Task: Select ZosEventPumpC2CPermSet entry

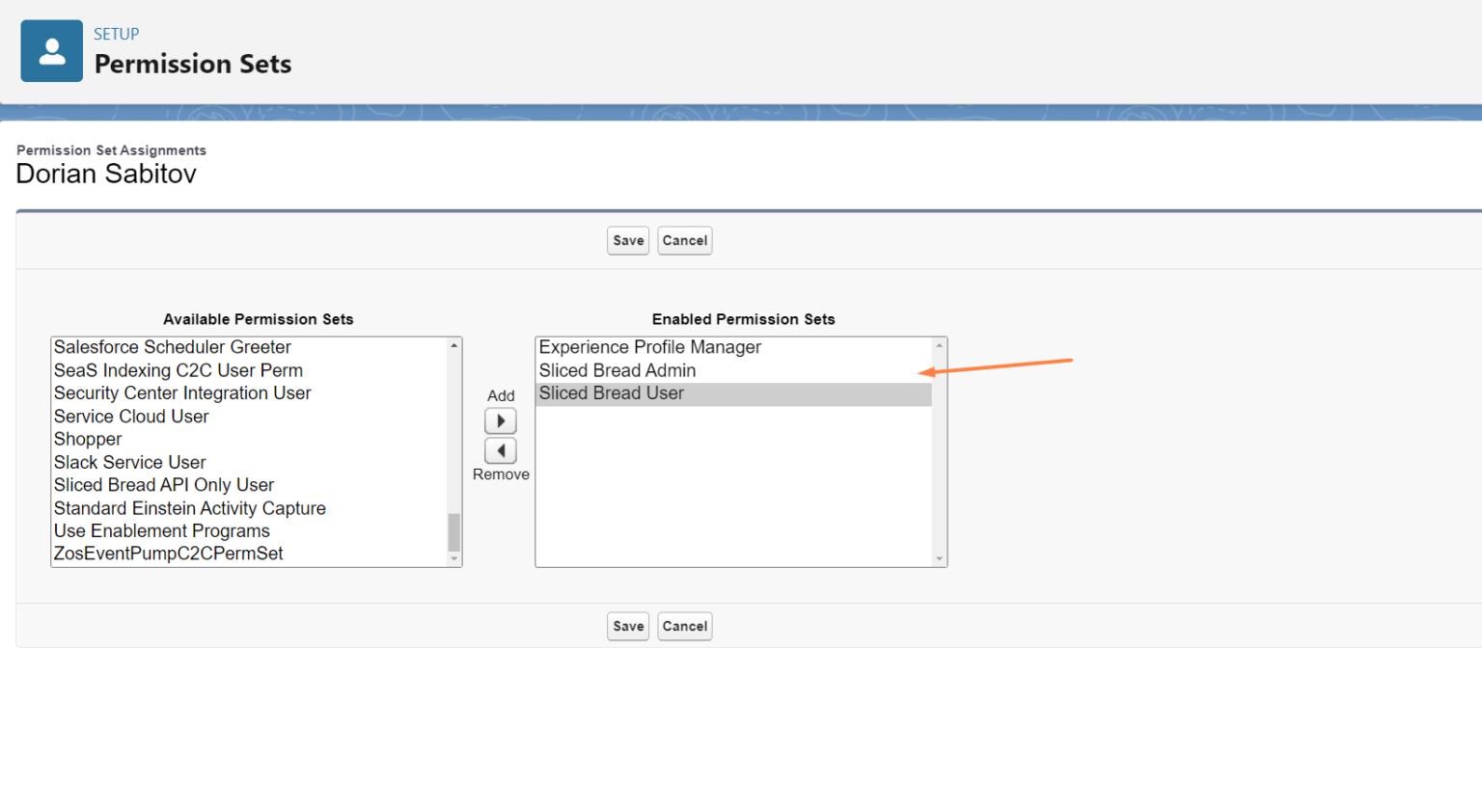Action: 169,554
